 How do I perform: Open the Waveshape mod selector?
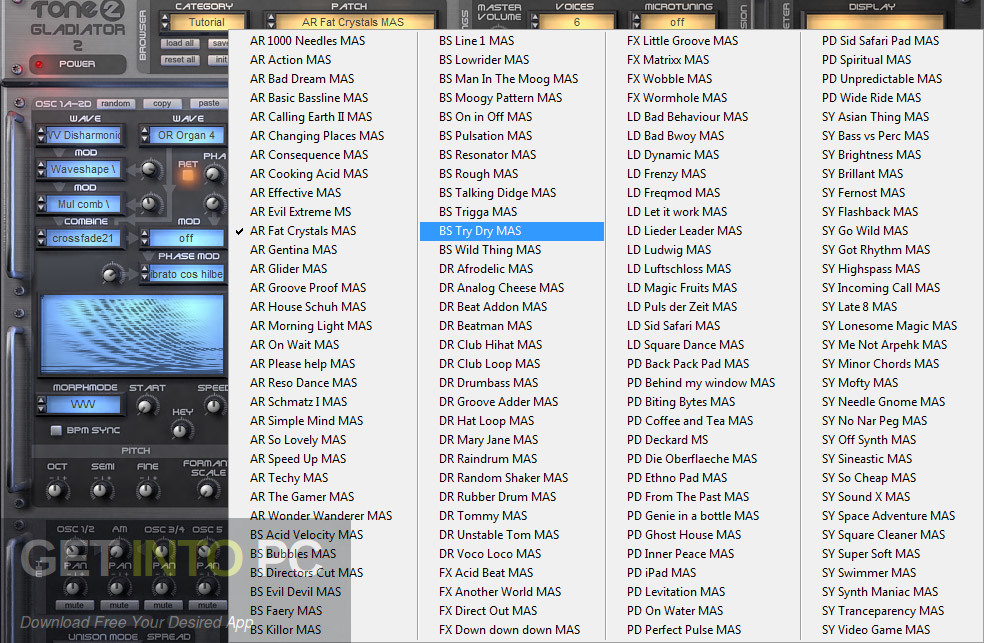83,169
